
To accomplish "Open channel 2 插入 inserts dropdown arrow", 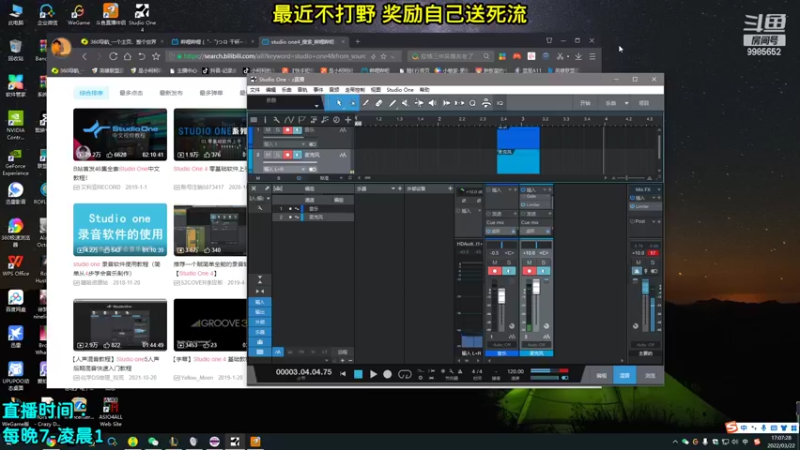I will pos(544,190).
